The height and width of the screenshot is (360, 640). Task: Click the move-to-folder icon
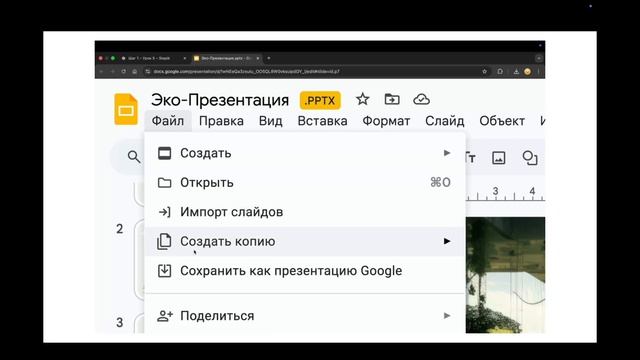click(x=392, y=99)
